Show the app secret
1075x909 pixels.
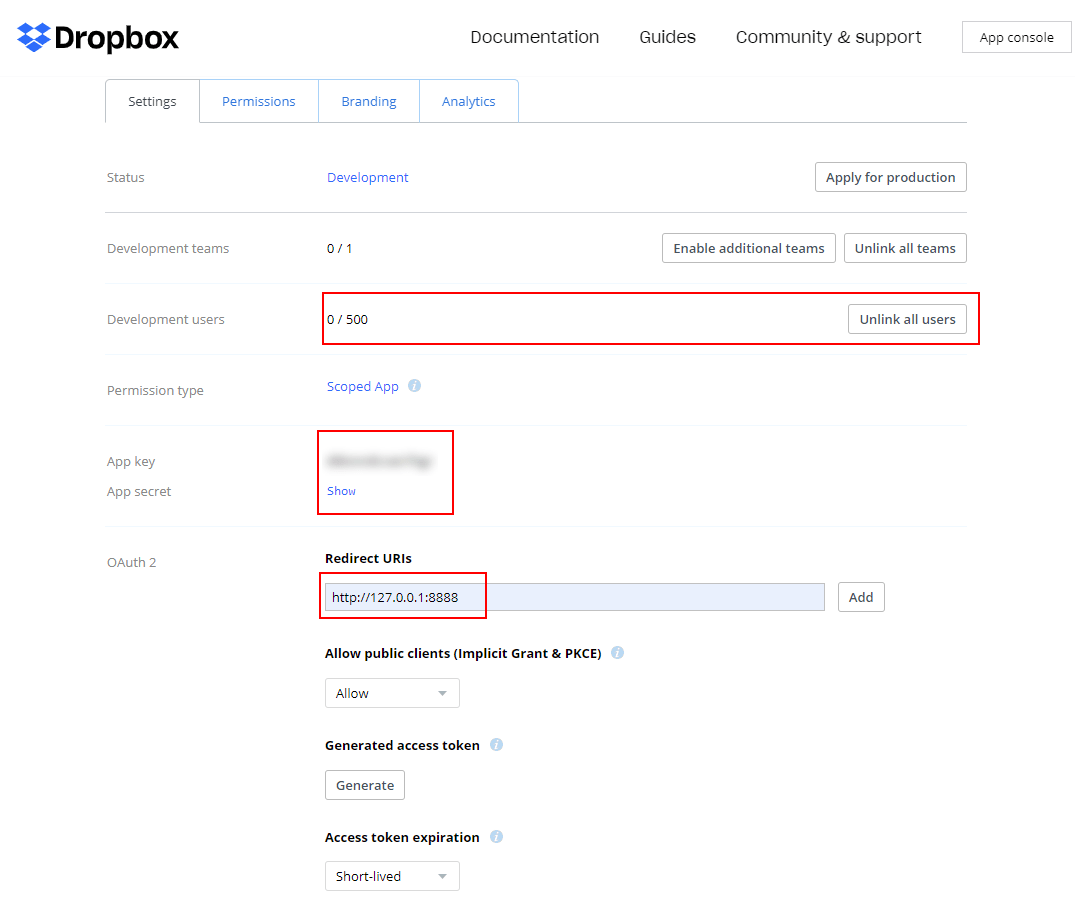(341, 491)
